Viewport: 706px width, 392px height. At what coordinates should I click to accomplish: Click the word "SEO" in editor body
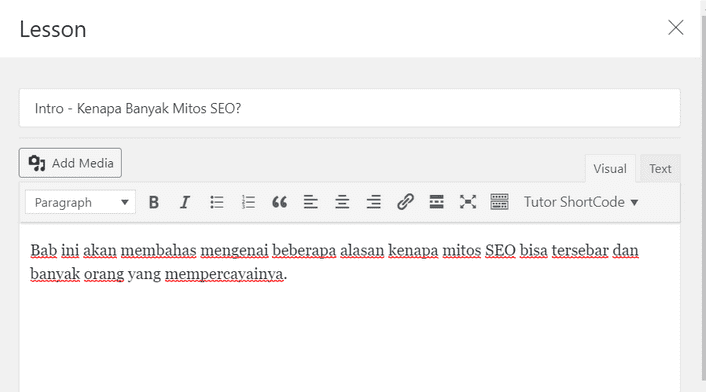500,250
